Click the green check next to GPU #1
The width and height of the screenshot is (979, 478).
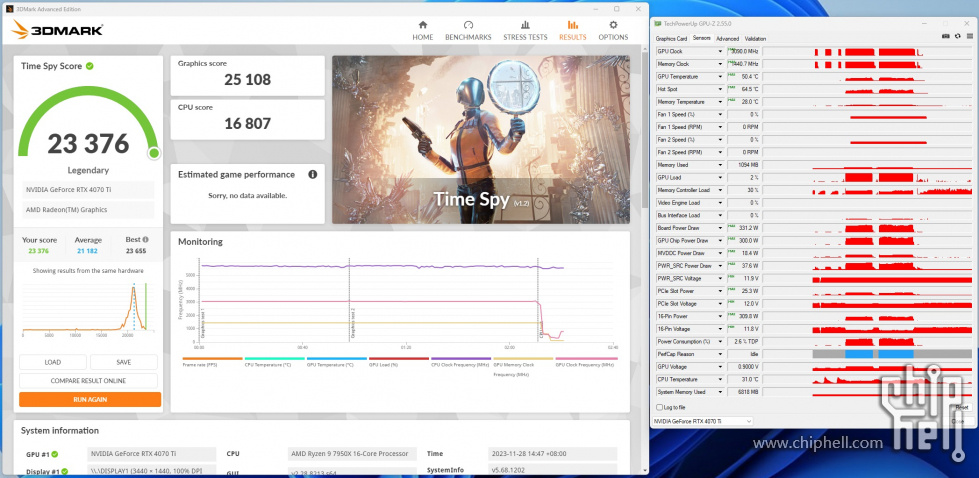(x=54, y=454)
